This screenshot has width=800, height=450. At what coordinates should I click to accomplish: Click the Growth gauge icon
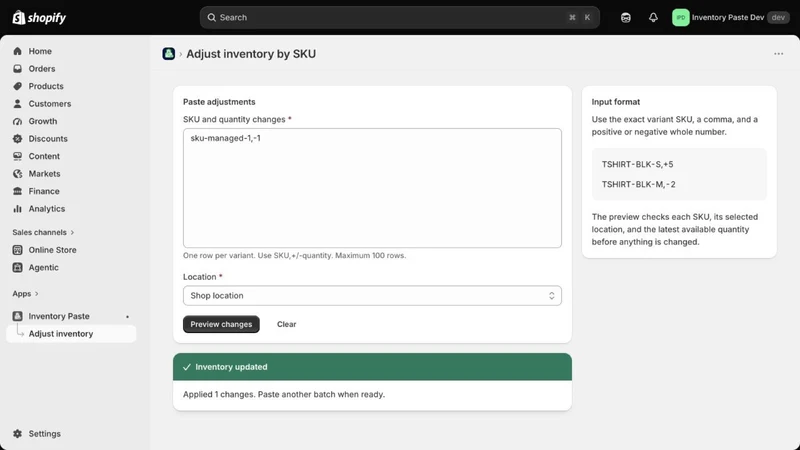(17, 121)
